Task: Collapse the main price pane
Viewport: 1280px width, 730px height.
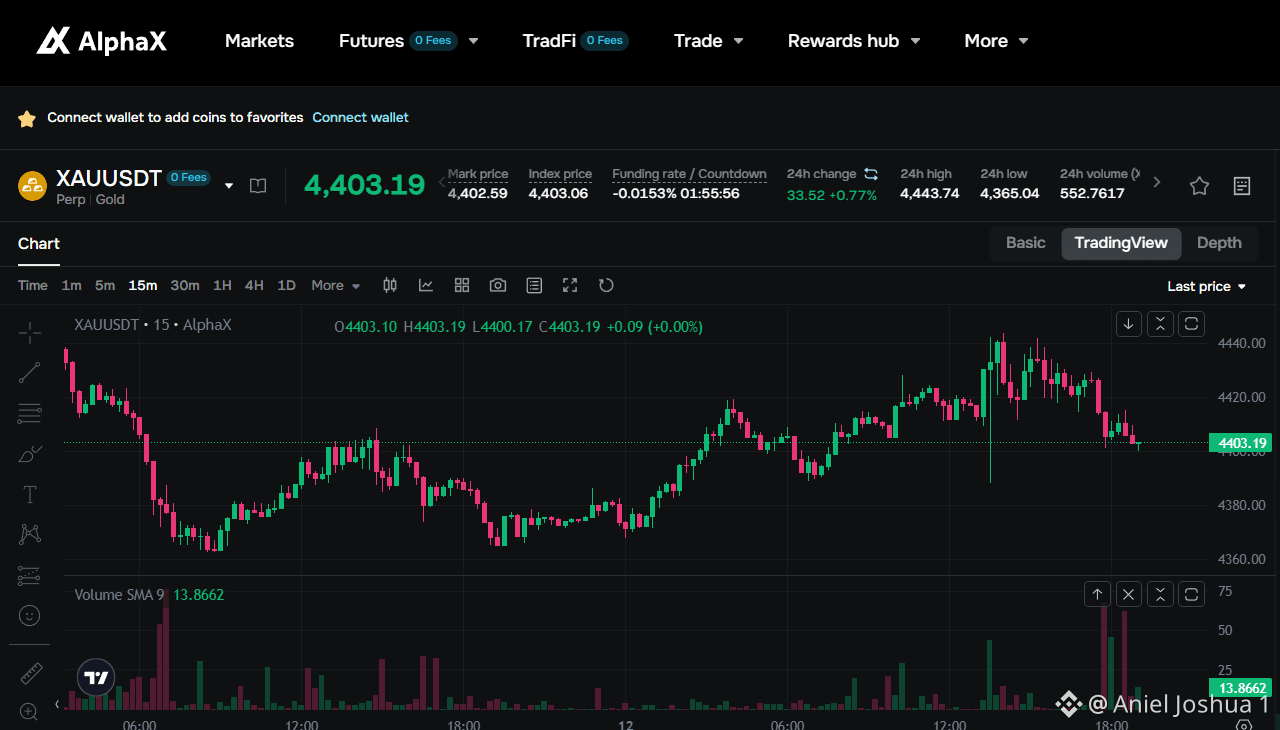Action: click(1160, 324)
